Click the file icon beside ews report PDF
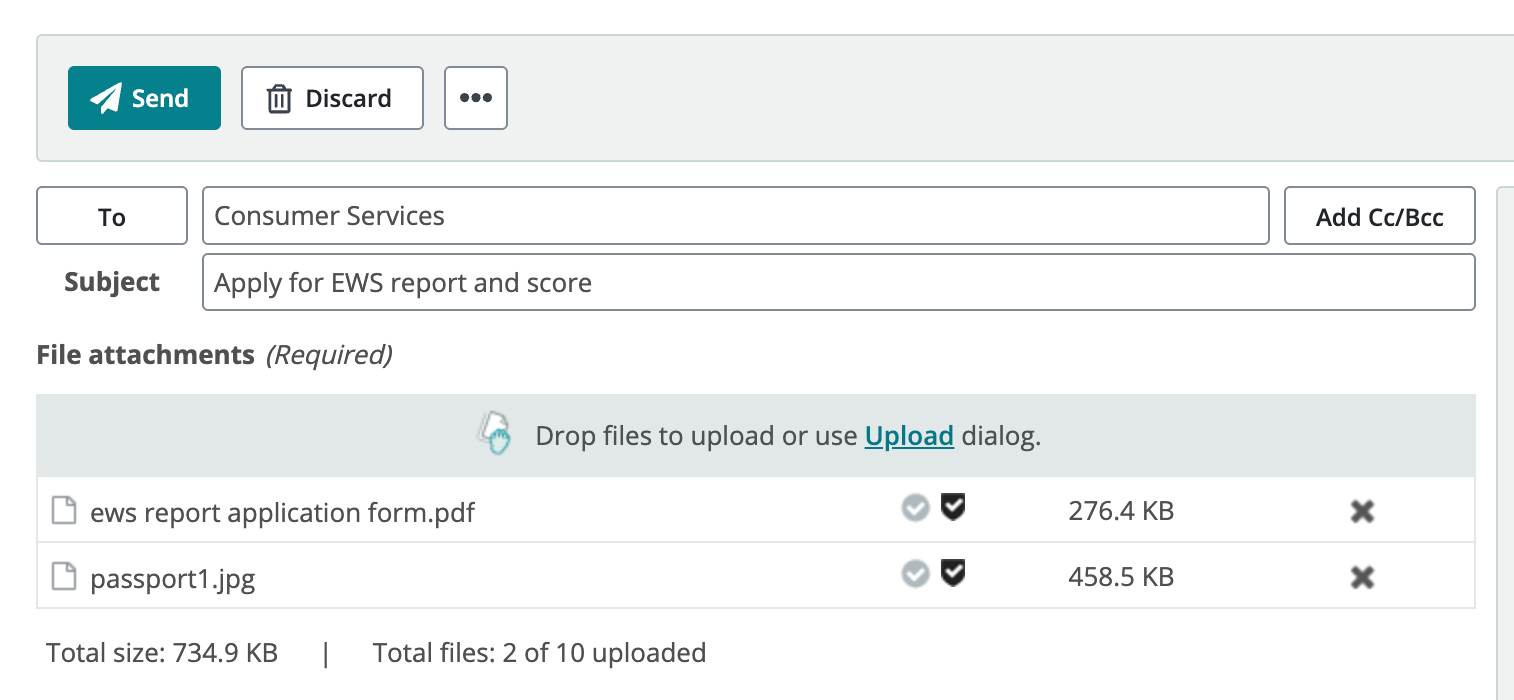1514x700 pixels. click(64, 512)
